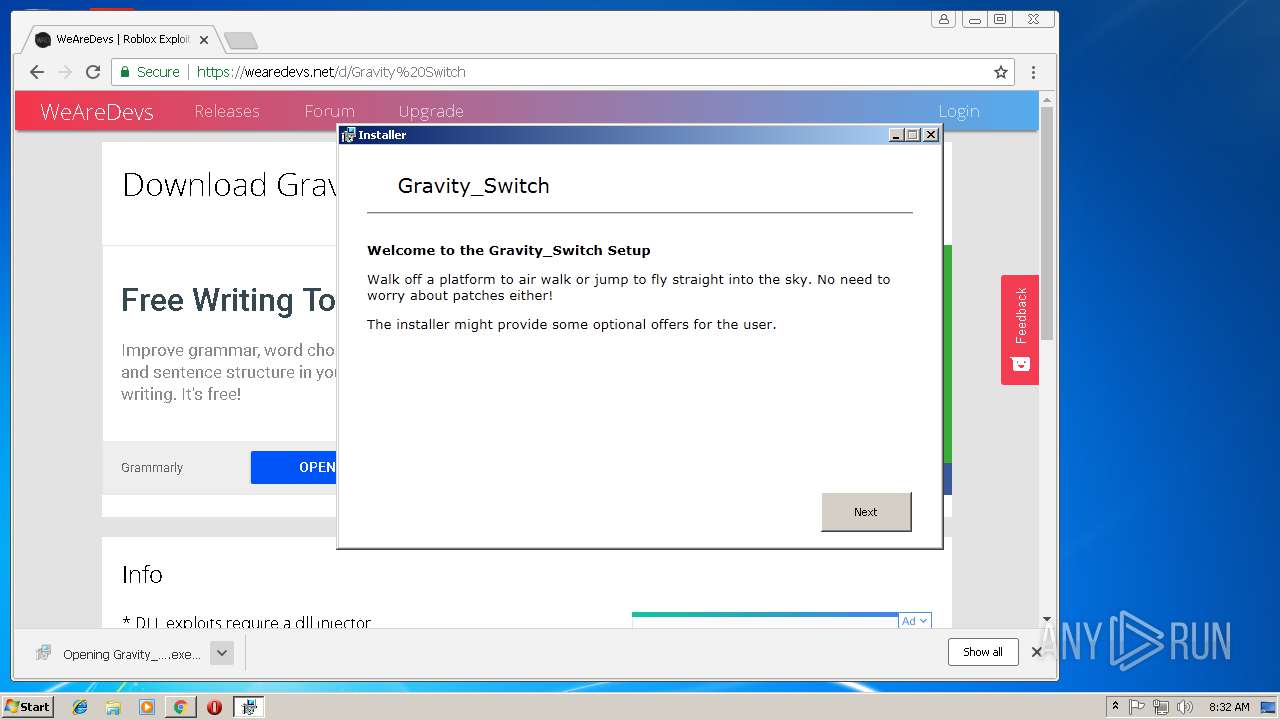The width and height of the screenshot is (1280, 720).
Task: Open Chrome three-dot menu
Action: pyautogui.click(x=1033, y=72)
